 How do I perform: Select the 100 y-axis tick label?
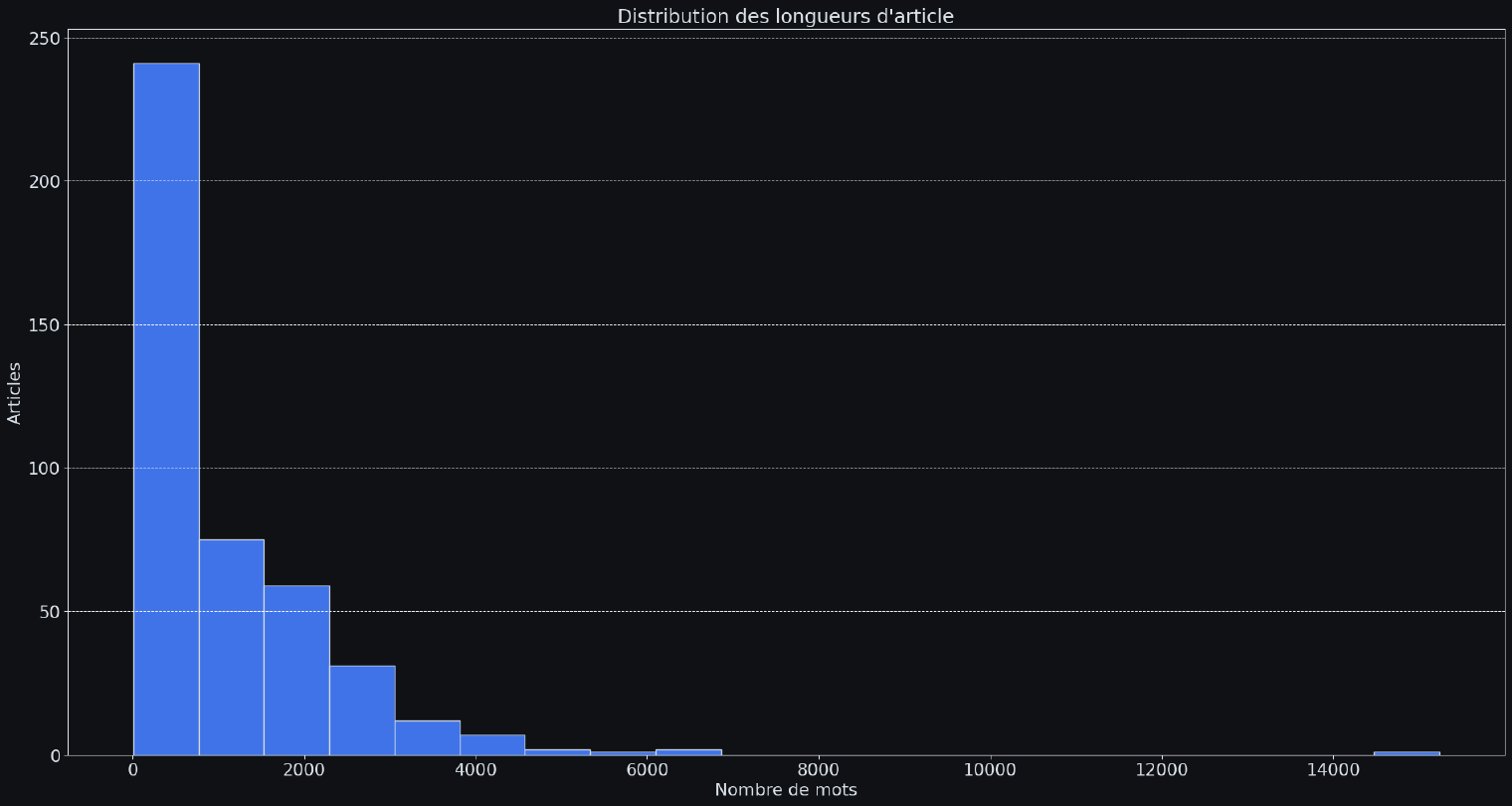point(45,468)
